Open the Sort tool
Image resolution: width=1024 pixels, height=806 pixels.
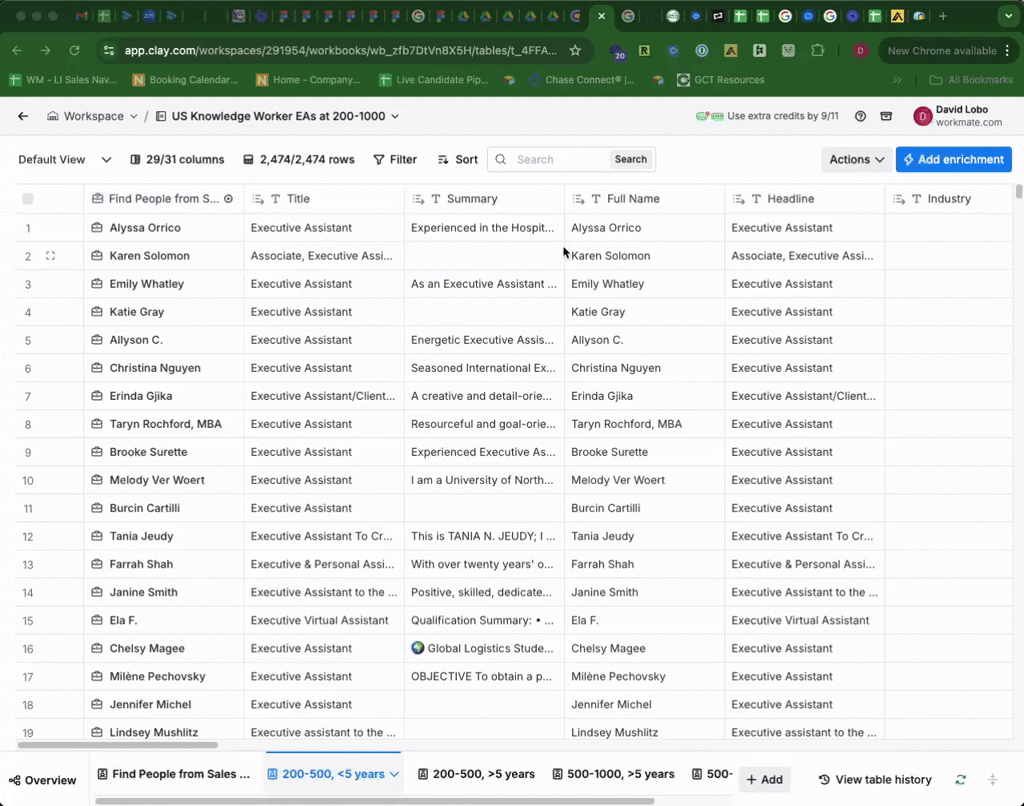(458, 159)
